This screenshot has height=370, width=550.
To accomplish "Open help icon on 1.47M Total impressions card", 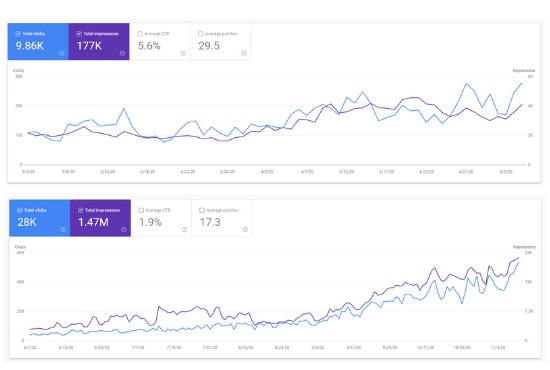I will (x=124, y=229).
